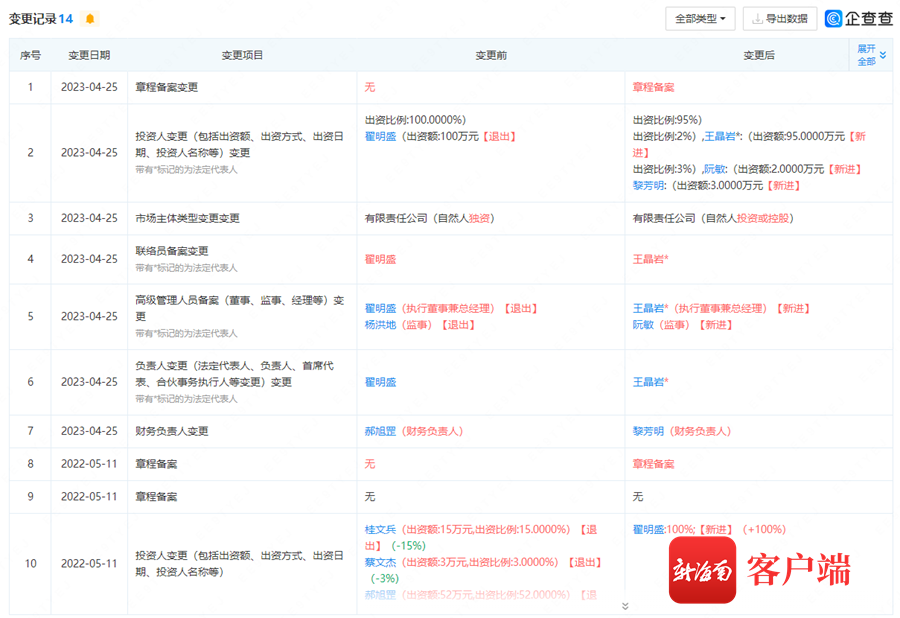Click 王晶岩 in the 联络员备案变更 row
Image resolution: width=900 pixels, height=618 pixels.
[x=650, y=259]
